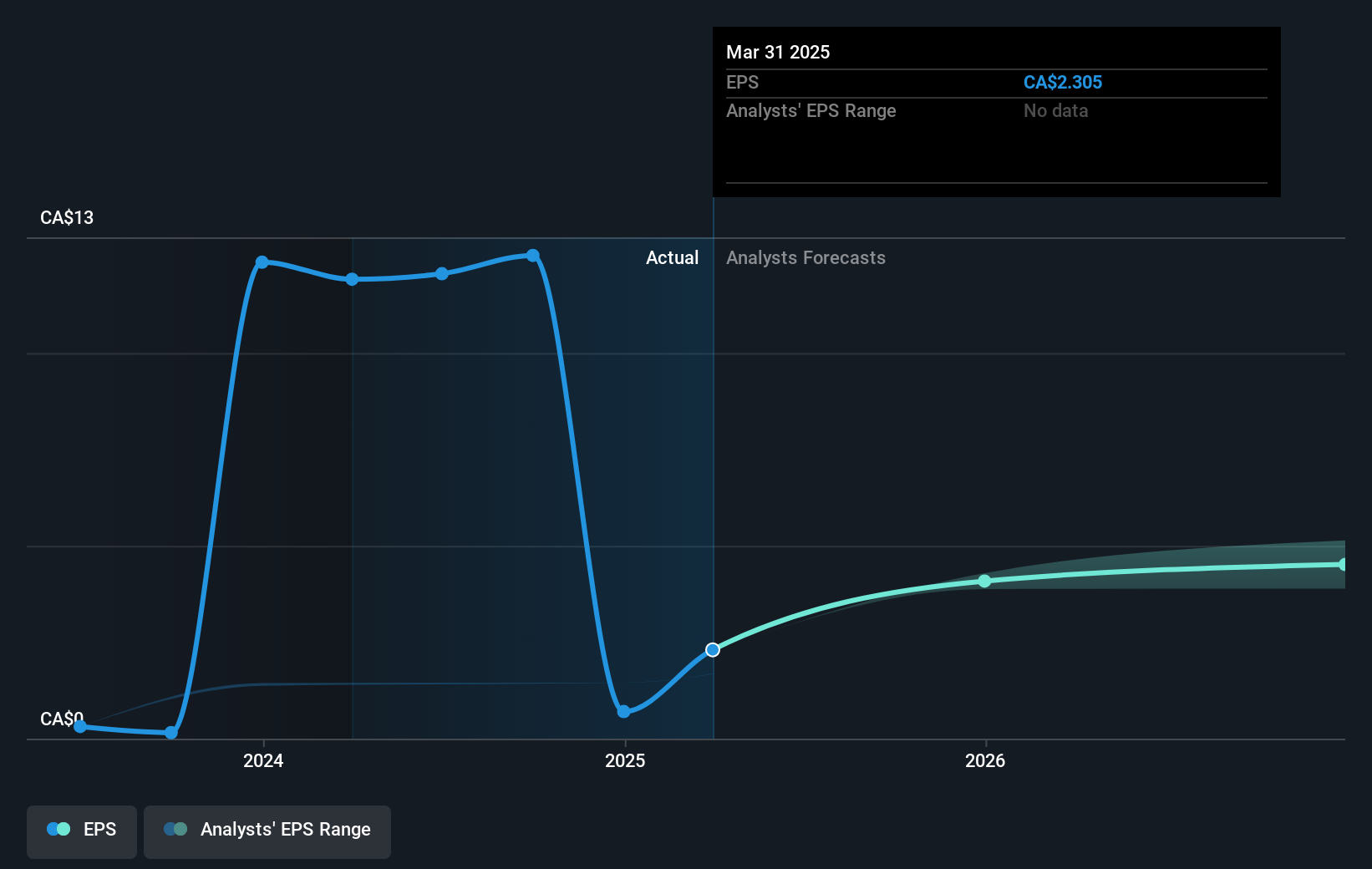
Task: Click the Mar 31 2025 tooltip date
Action: point(778,52)
